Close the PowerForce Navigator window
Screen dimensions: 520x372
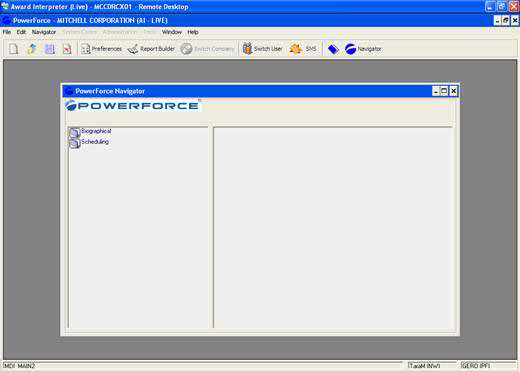pos(453,91)
